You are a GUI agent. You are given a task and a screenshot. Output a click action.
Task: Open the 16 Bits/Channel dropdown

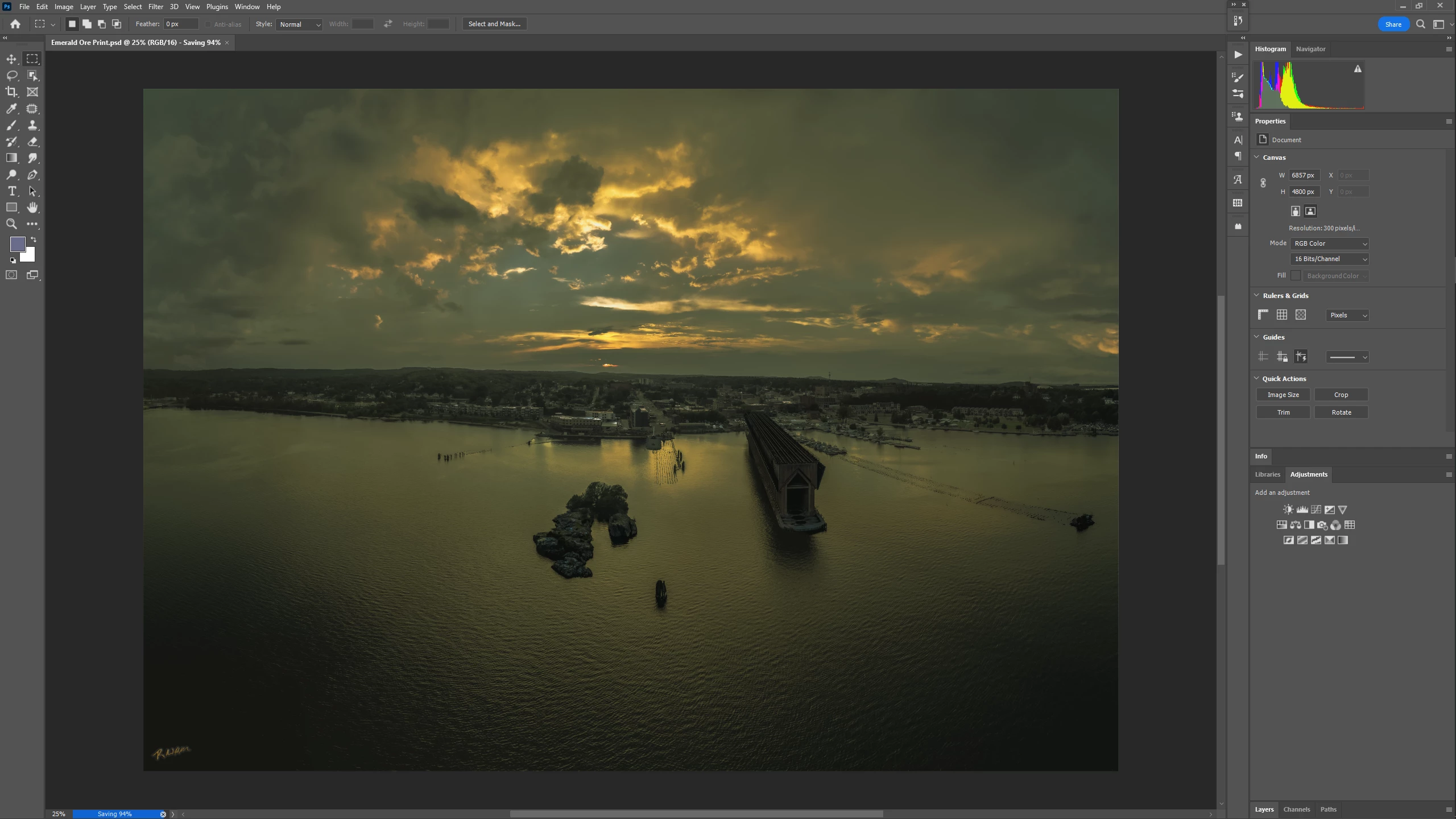[1329, 259]
